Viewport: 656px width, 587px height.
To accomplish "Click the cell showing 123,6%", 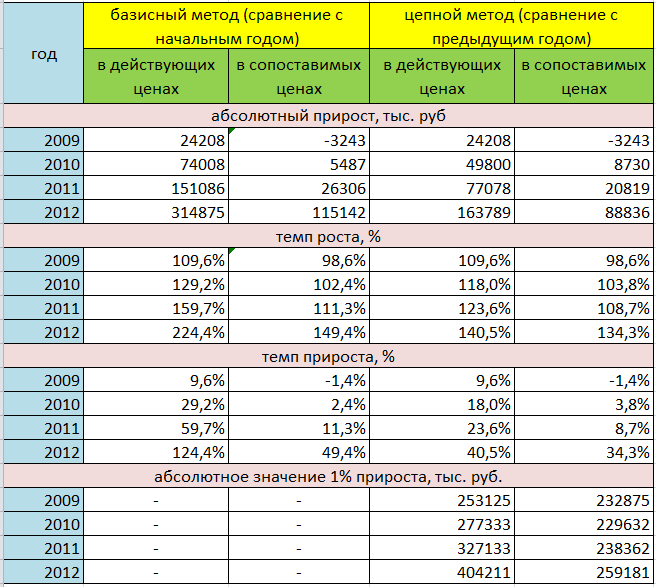I will point(442,308).
